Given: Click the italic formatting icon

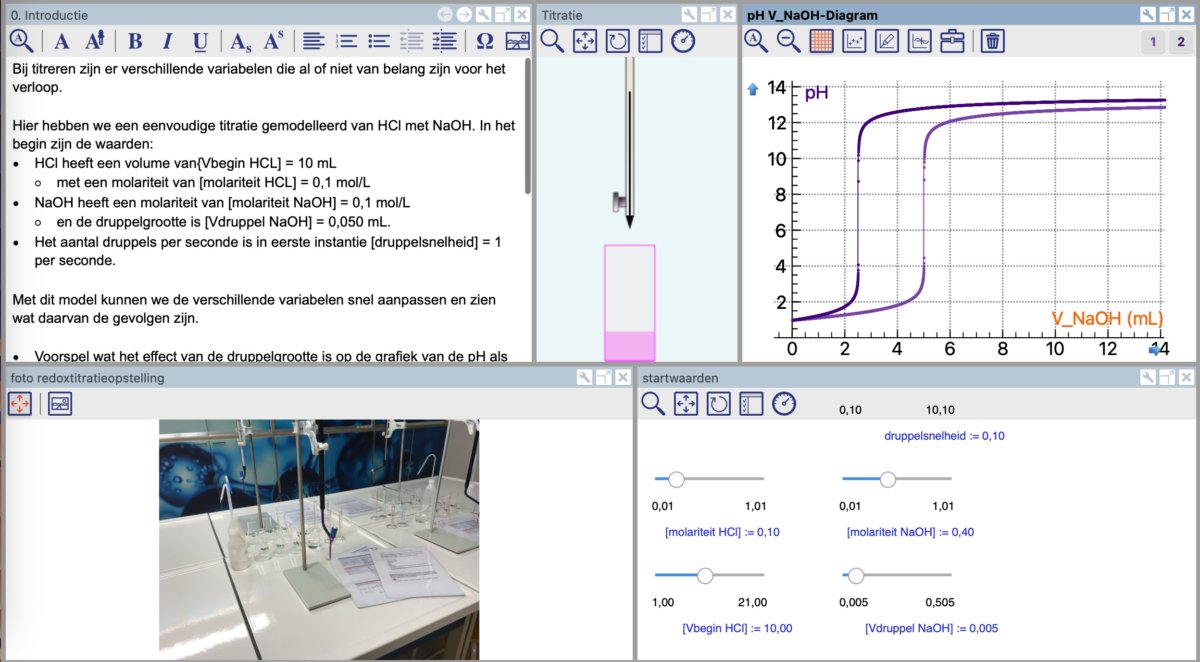Looking at the screenshot, I should tap(167, 41).
